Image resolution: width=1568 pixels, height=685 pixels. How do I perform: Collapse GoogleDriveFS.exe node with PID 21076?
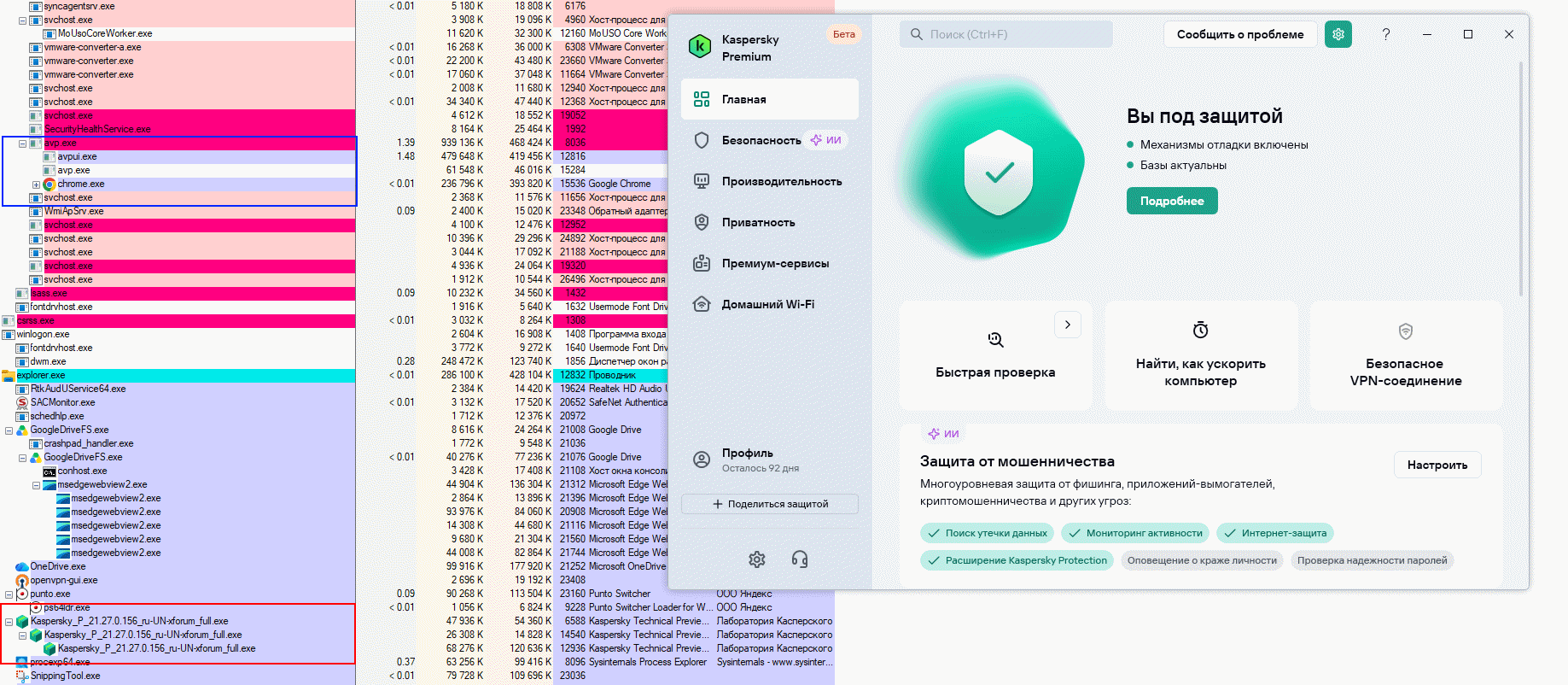tap(22, 457)
